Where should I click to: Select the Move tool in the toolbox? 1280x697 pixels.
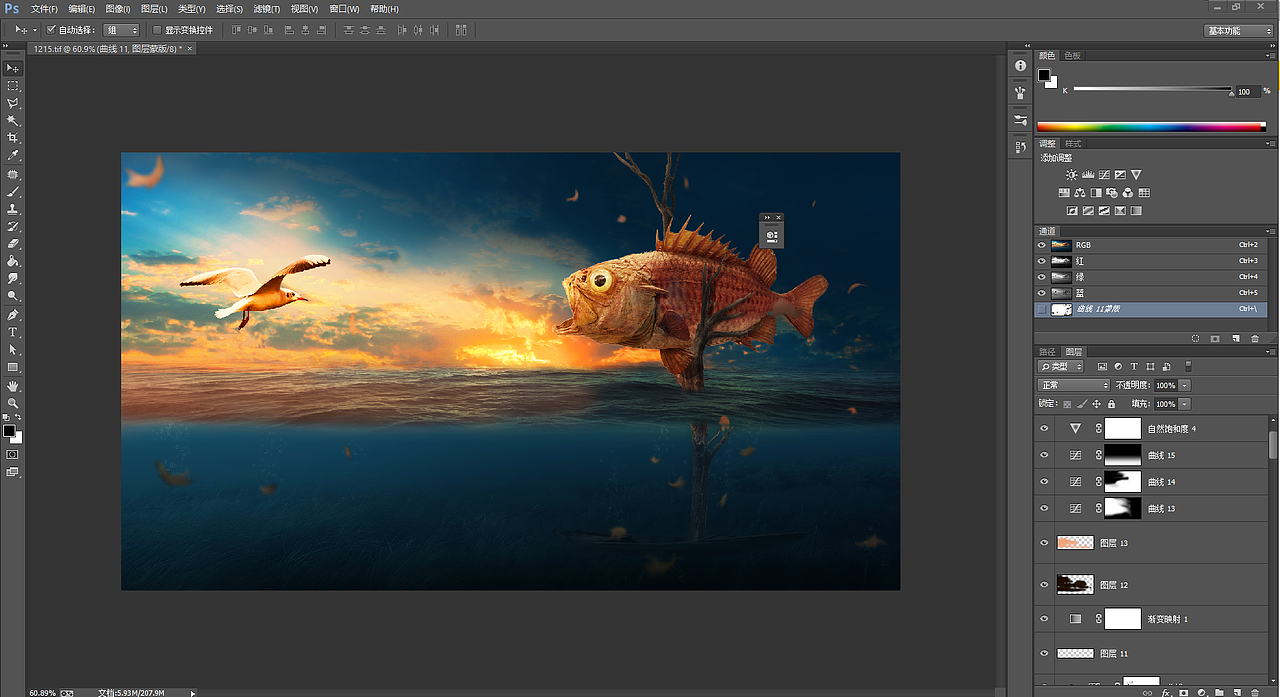[13, 68]
